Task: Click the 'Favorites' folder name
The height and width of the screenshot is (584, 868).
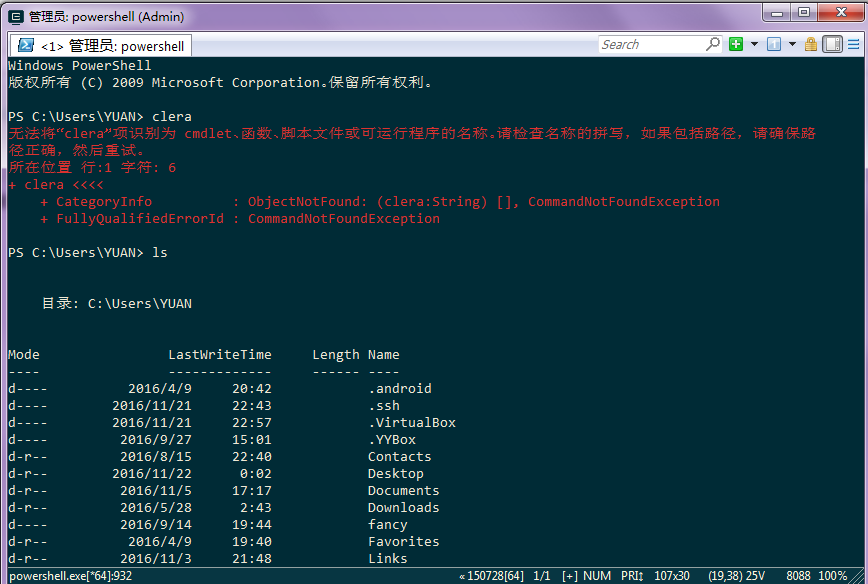Action: tap(404, 542)
